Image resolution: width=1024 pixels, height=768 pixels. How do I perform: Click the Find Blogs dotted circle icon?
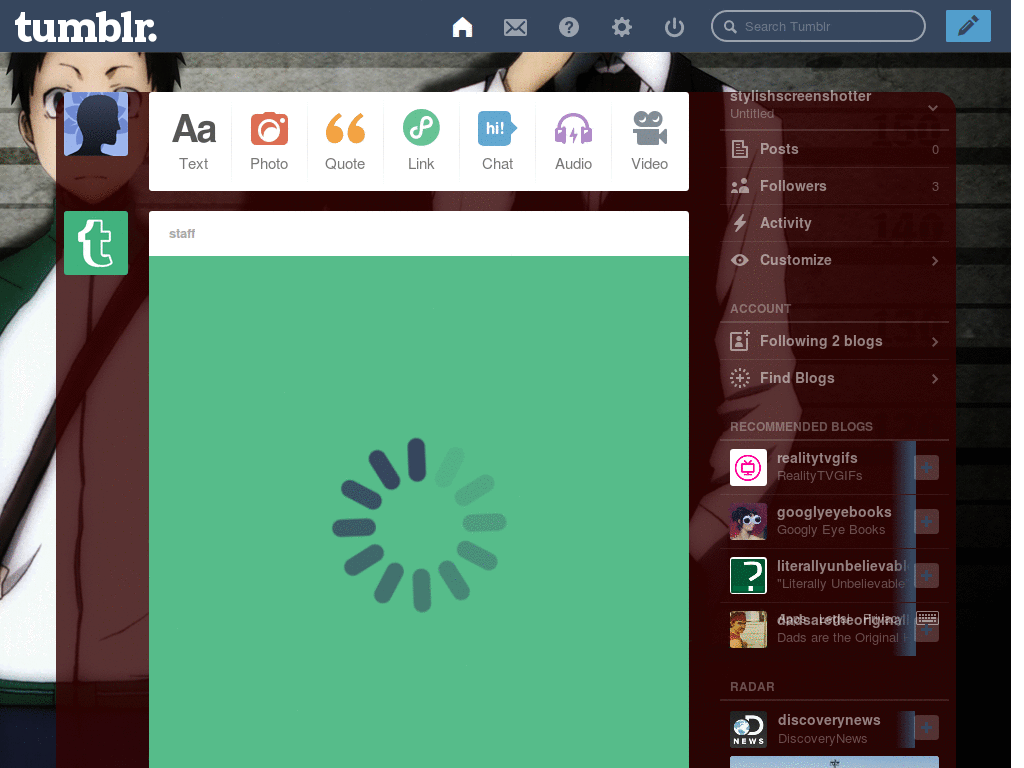(740, 378)
